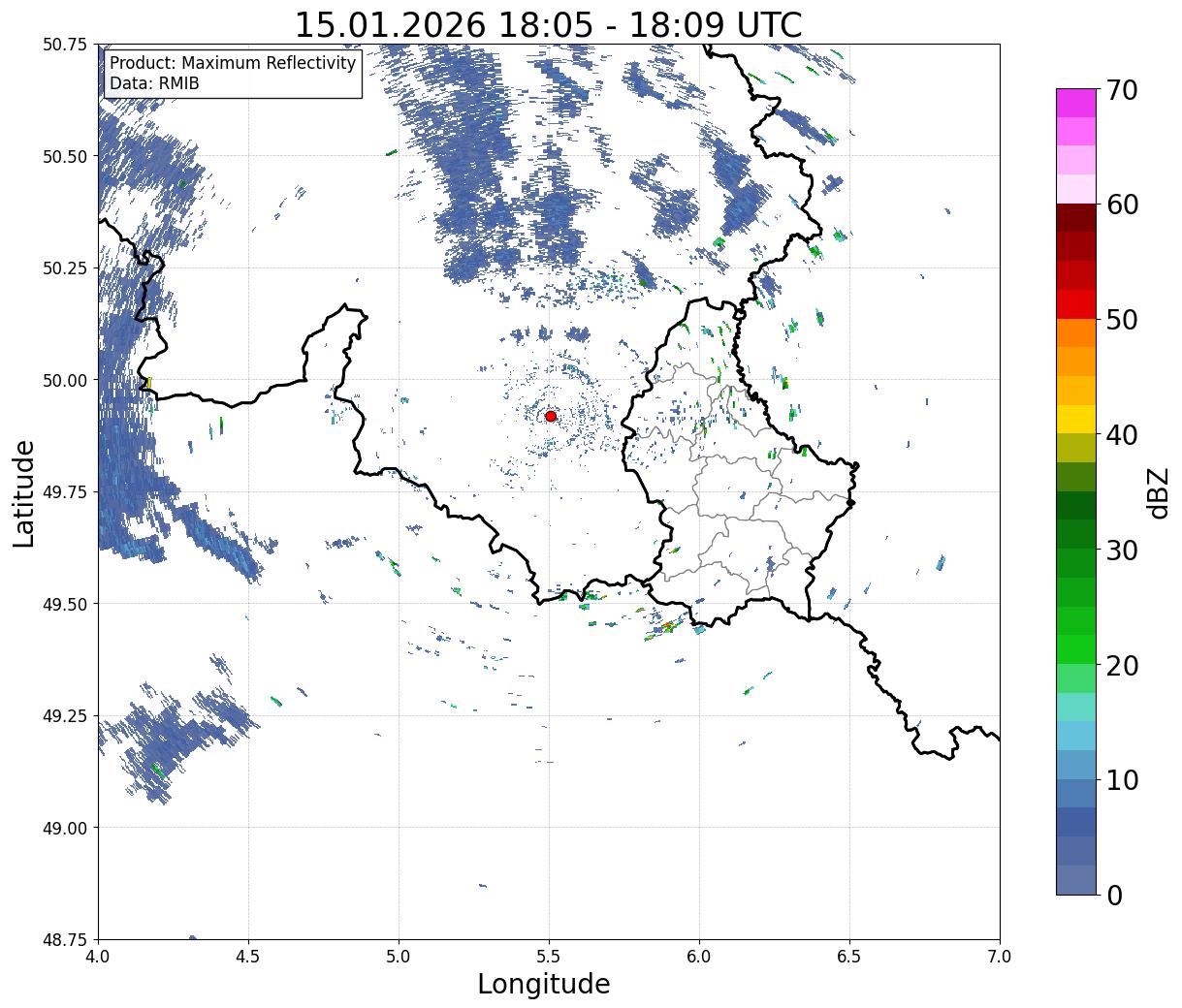Pick the dark maroon colorbar segment below 60
Viewport: 1182px width, 1008px height.
click(x=1076, y=218)
